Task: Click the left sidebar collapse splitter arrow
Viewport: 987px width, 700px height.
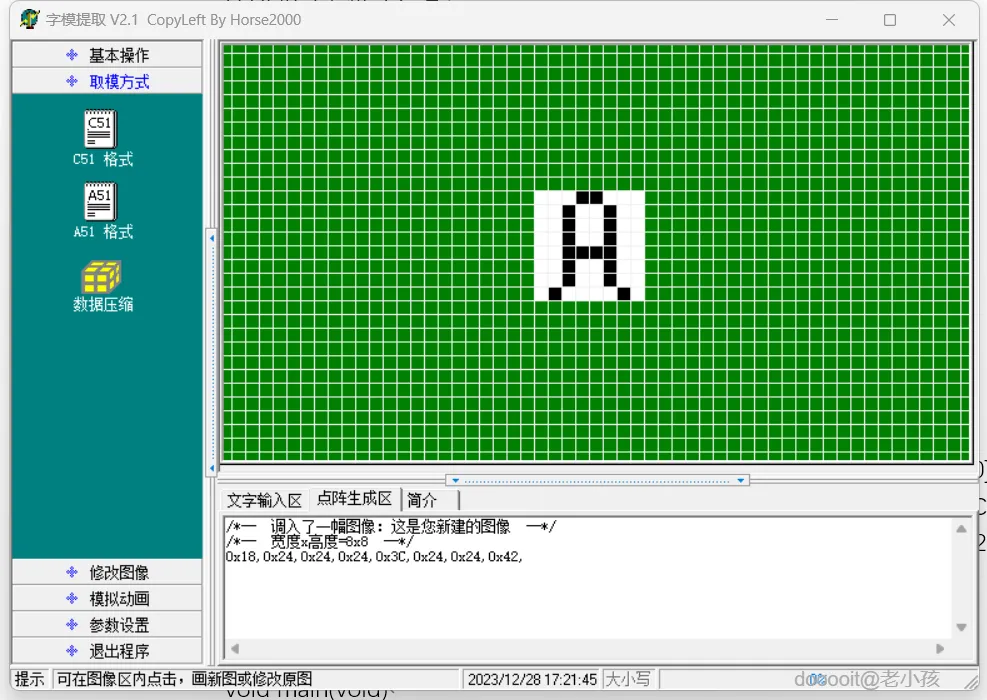Action: 211,238
